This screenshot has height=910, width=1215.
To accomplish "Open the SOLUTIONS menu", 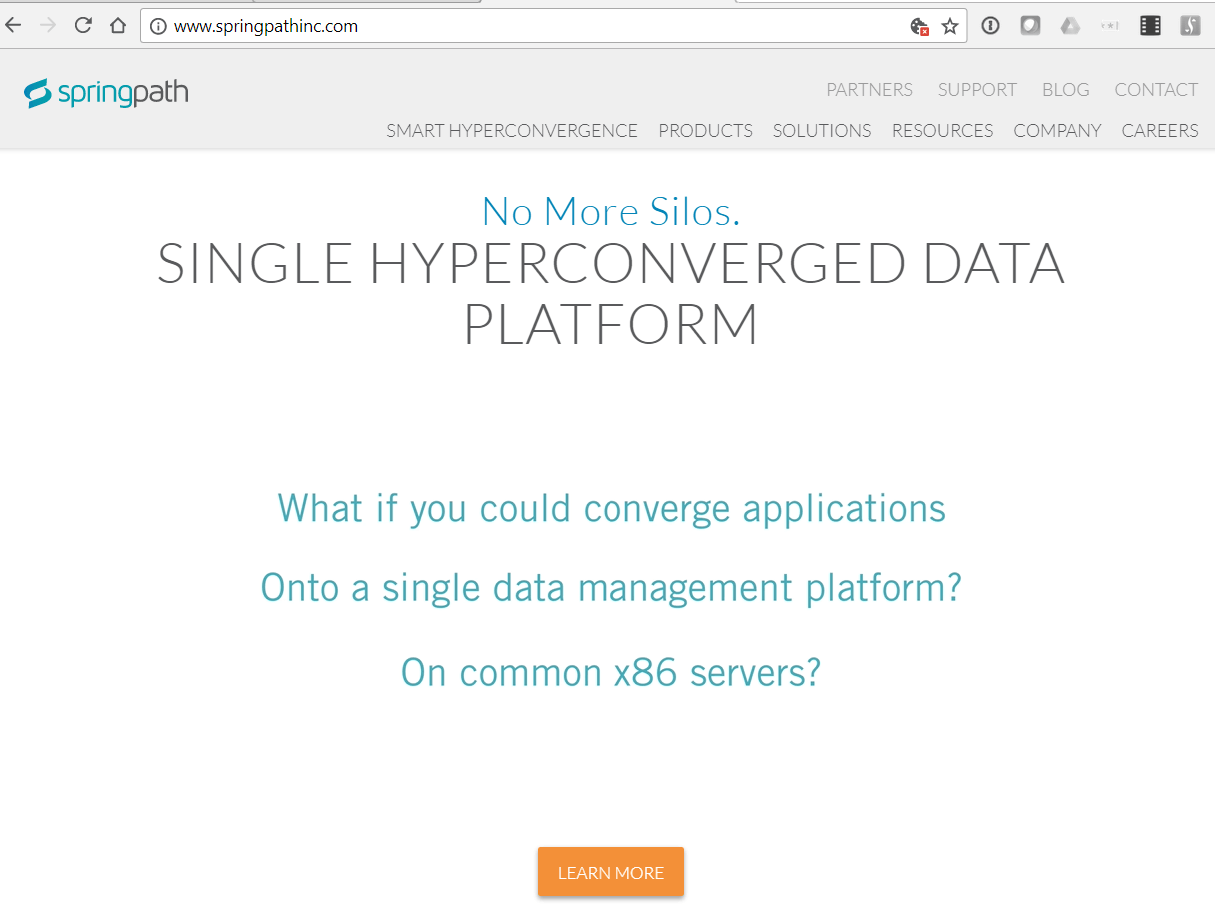I will point(821,130).
